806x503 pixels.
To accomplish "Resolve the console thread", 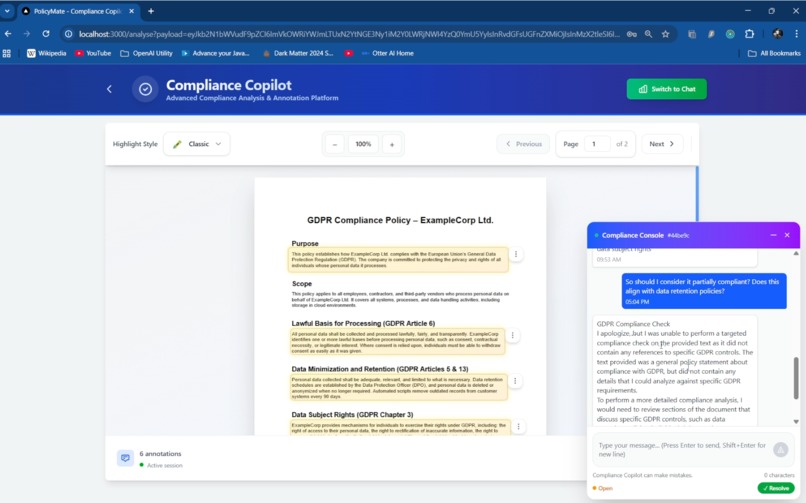I will [x=776, y=488].
